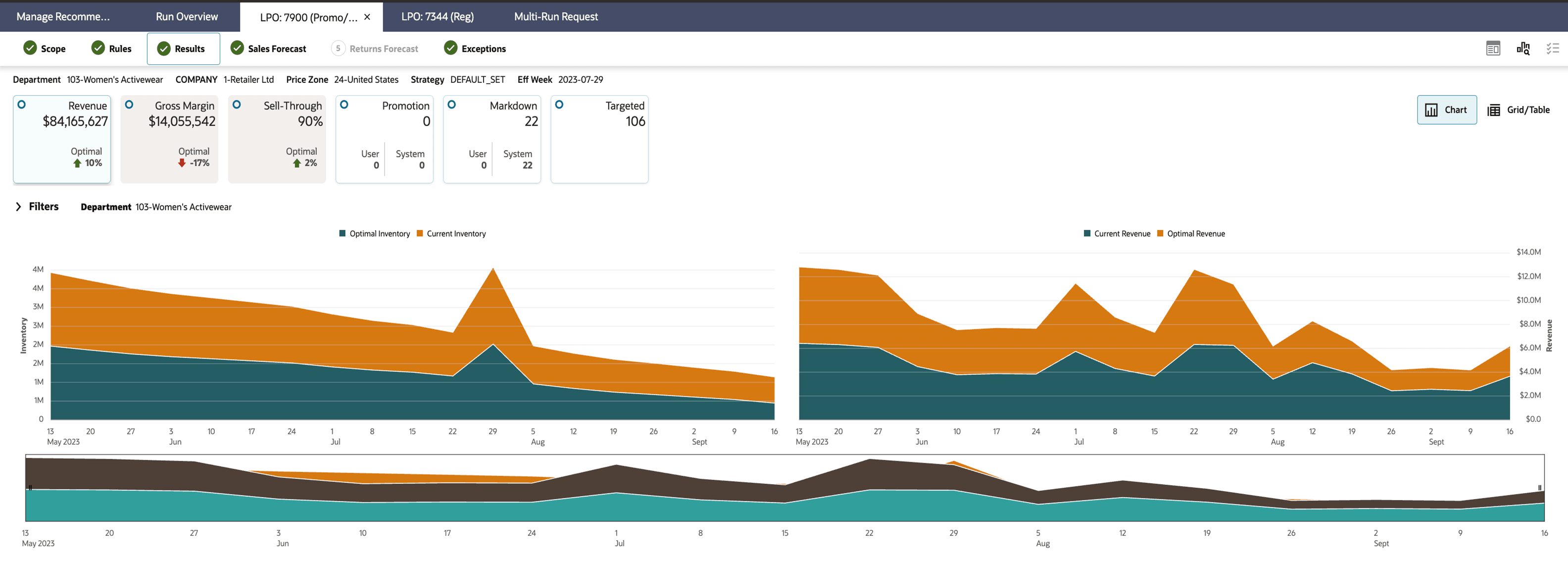
Task: Select the Markdown metric radio button
Action: click(452, 104)
